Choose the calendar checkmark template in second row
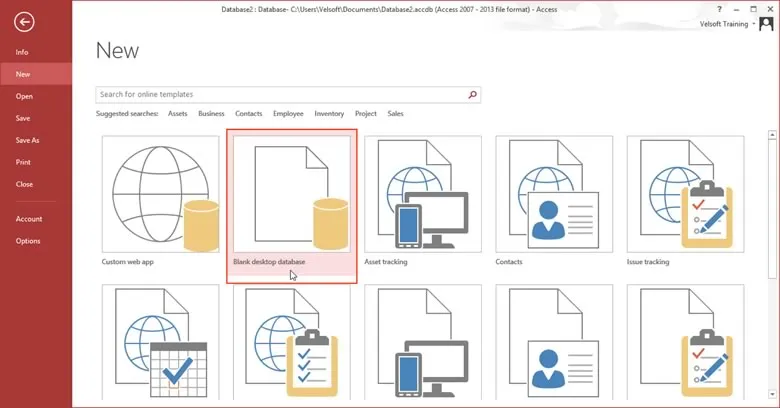This screenshot has height=408, width=780. tap(160, 342)
